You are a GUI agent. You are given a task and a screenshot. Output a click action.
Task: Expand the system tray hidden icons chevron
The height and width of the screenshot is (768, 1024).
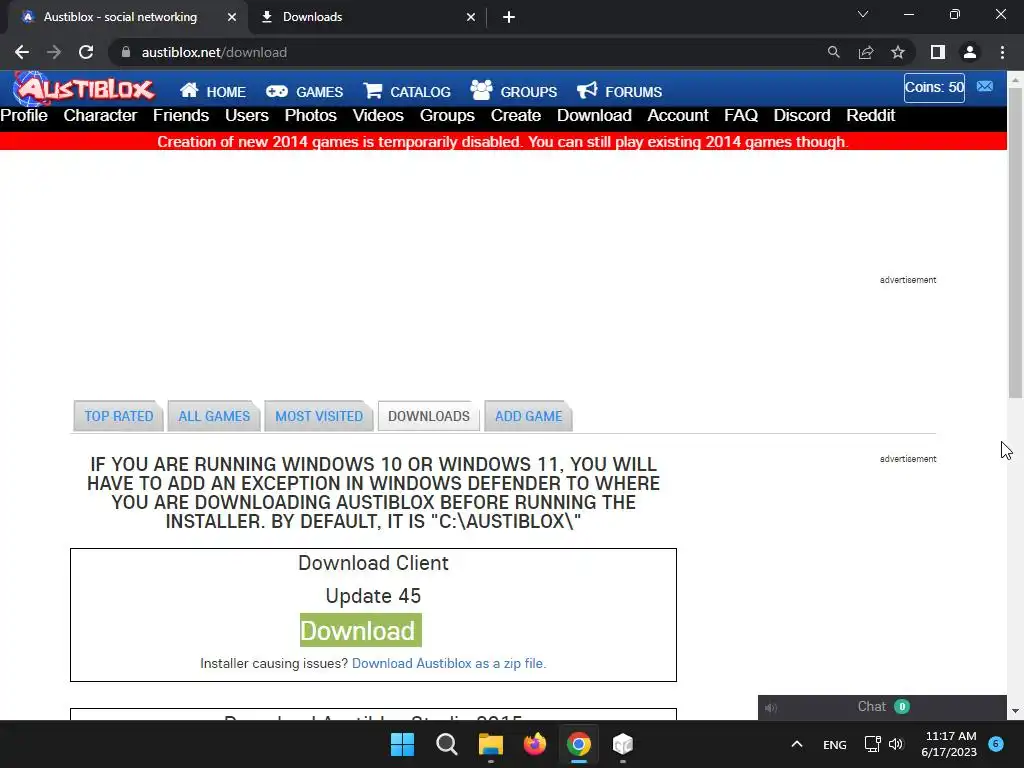(x=797, y=744)
